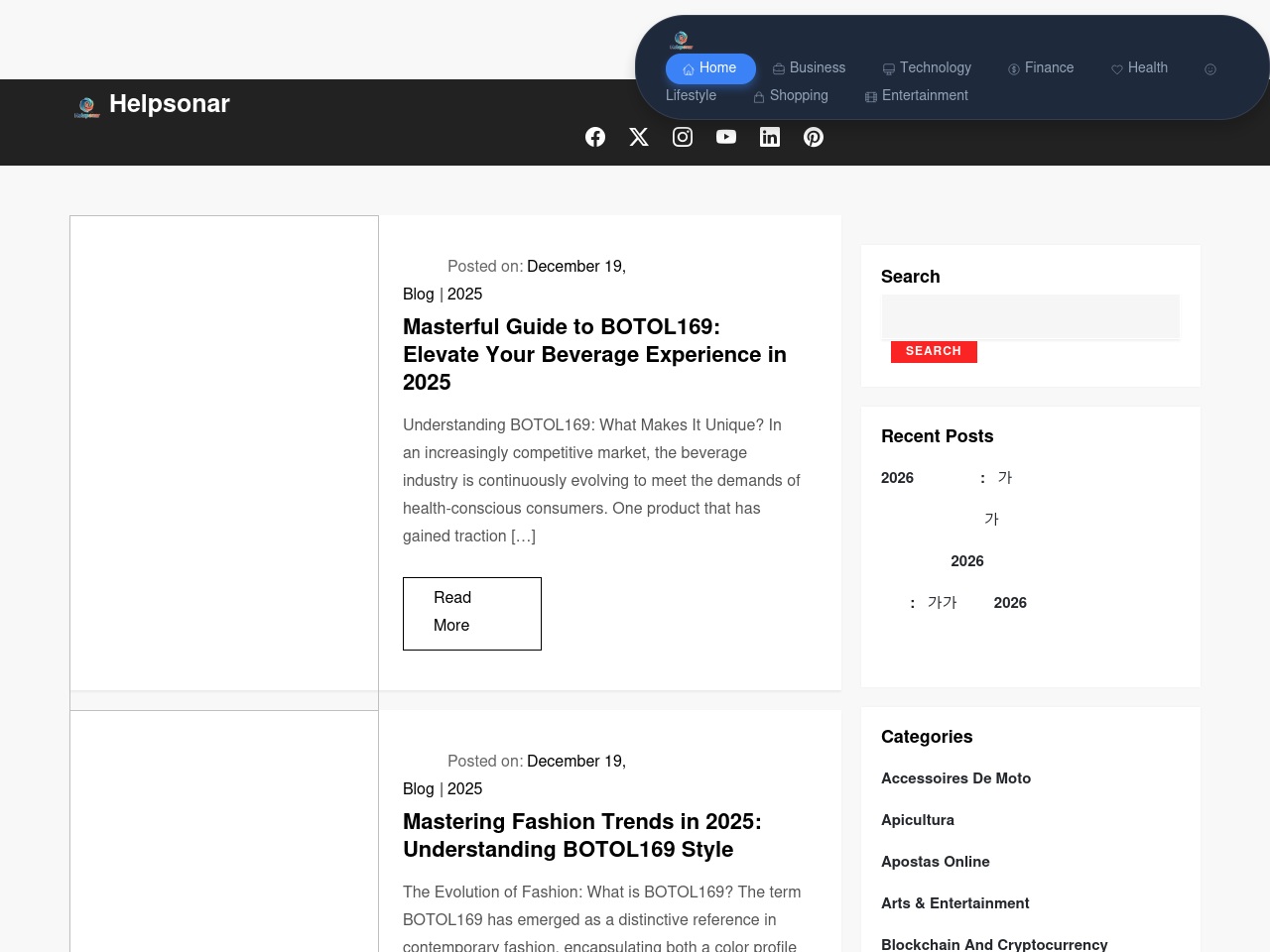This screenshot has width=1270, height=952.
Task: Open the Accessoires De Moto category
Action: [x=955, y=778]
